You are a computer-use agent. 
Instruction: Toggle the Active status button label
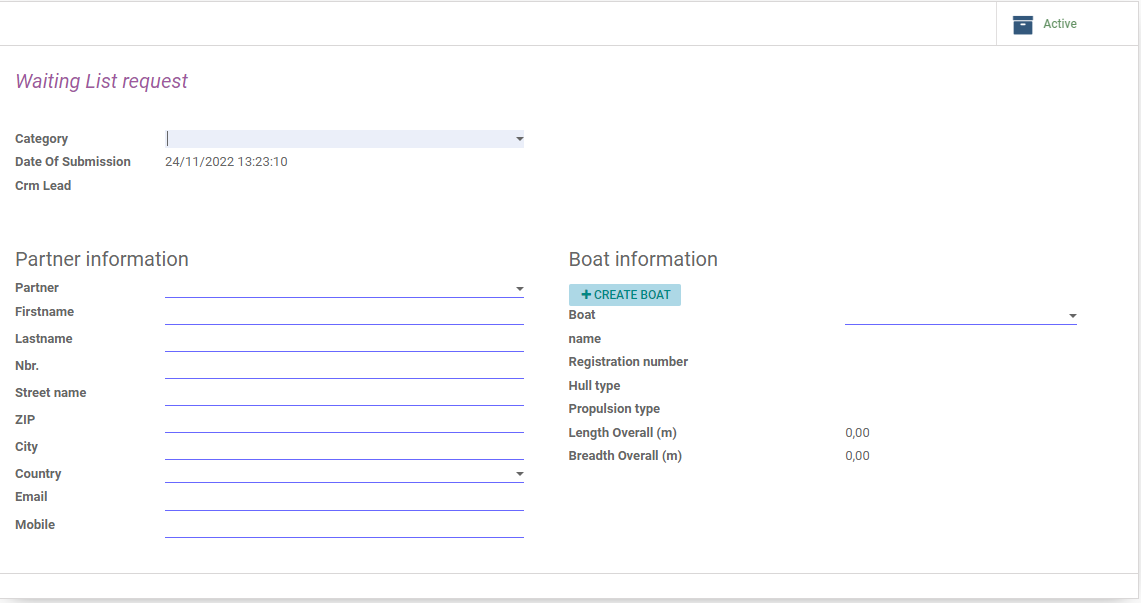pyautogui.click(x=1060, y=24)
